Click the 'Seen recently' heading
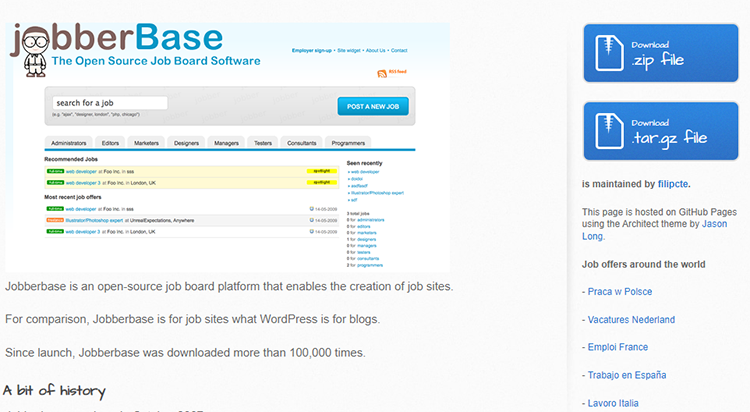This screenshot has height=412, width=750. 364,163
